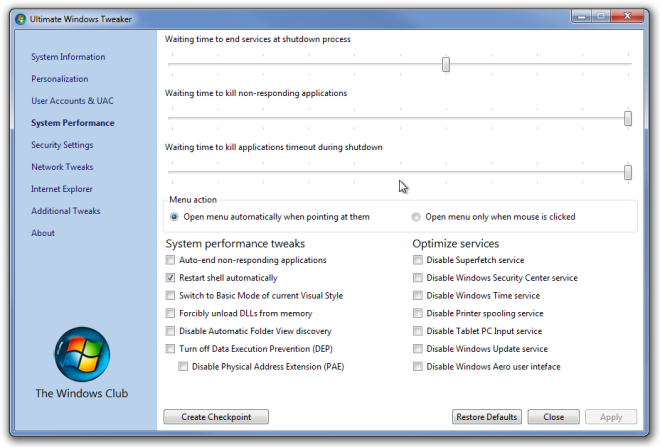Click the Create Checkpoint button

point(216,417)
